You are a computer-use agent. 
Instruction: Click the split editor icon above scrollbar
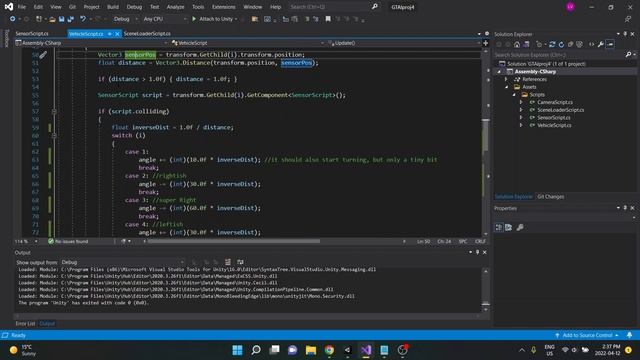[485, 43]
